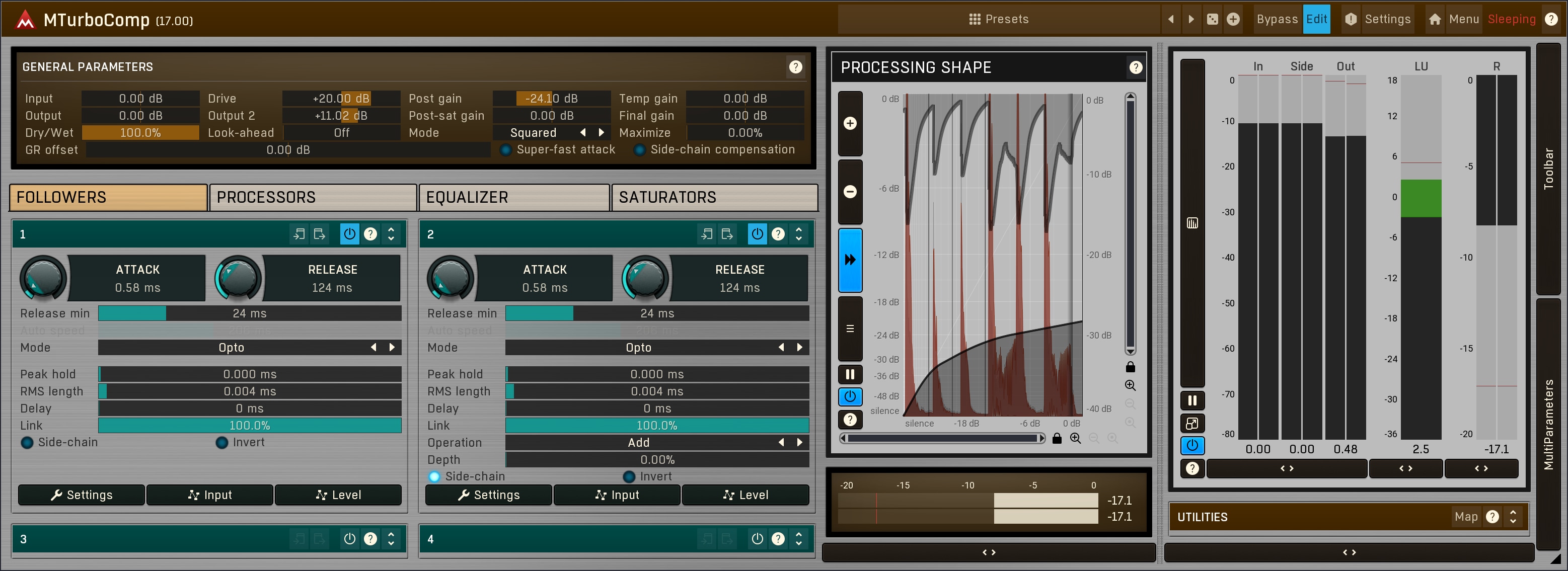Pause the level meters

[1192, 400]
